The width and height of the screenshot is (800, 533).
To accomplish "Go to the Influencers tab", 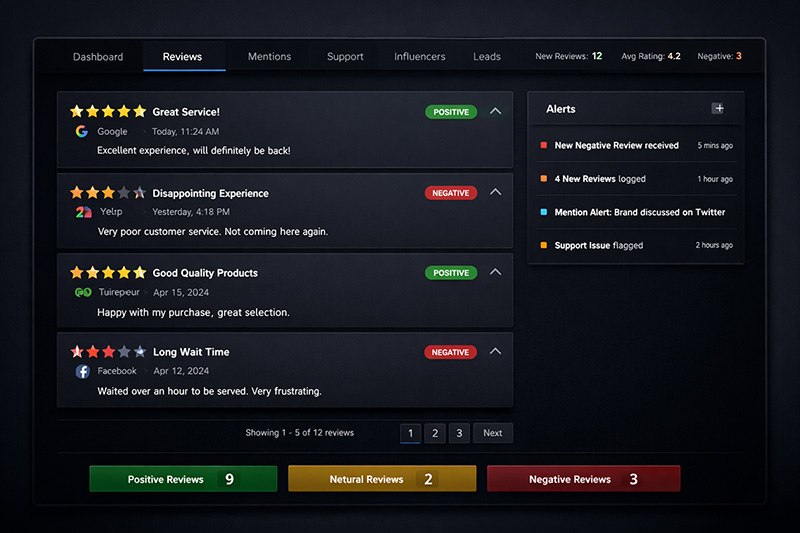I will tap(419, 57).
